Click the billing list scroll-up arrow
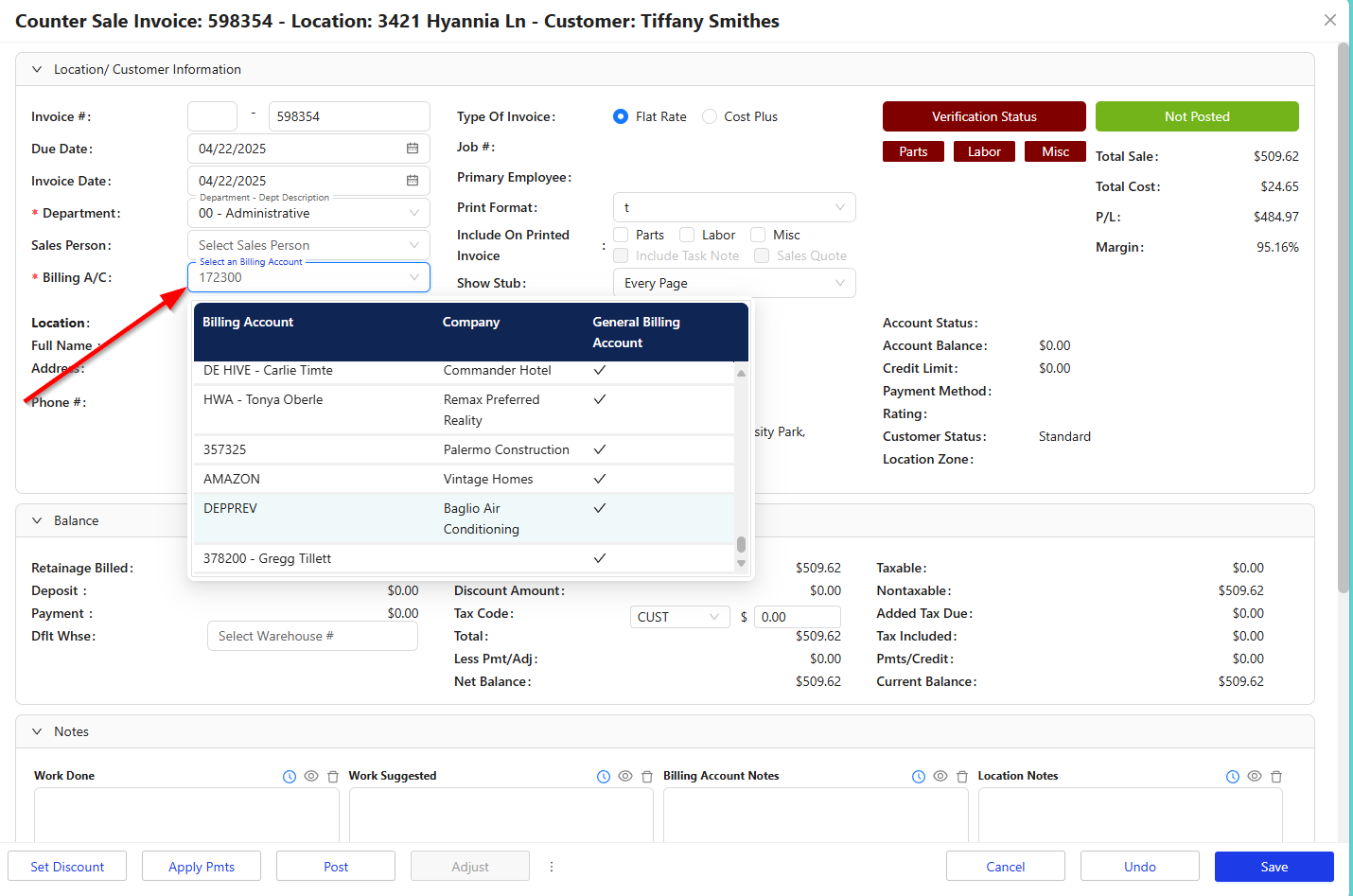Screen dimensions: 1353x896 point(741,373)
